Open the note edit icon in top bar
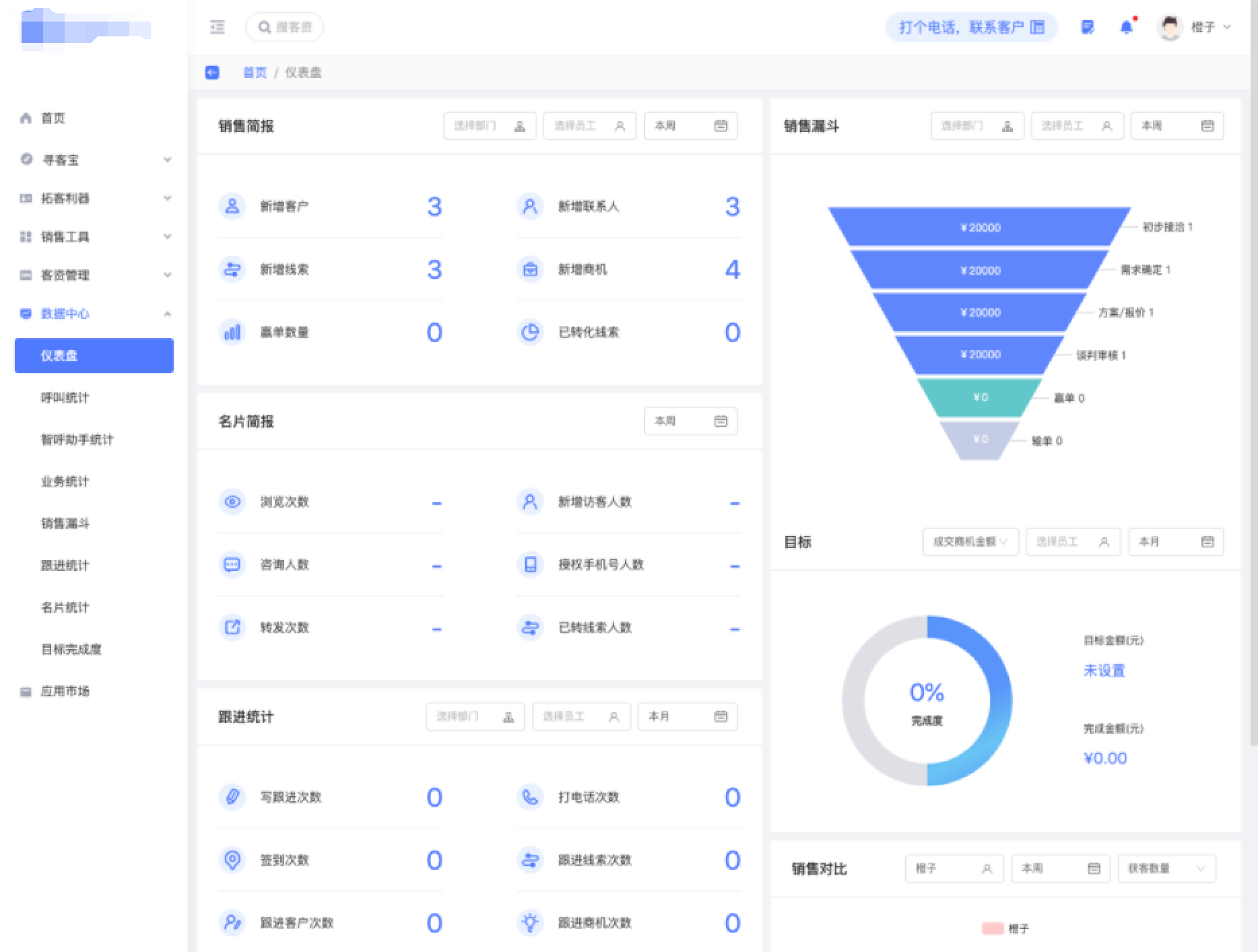This screenshot has width=1258, height=952. [x=1088, y=27]
